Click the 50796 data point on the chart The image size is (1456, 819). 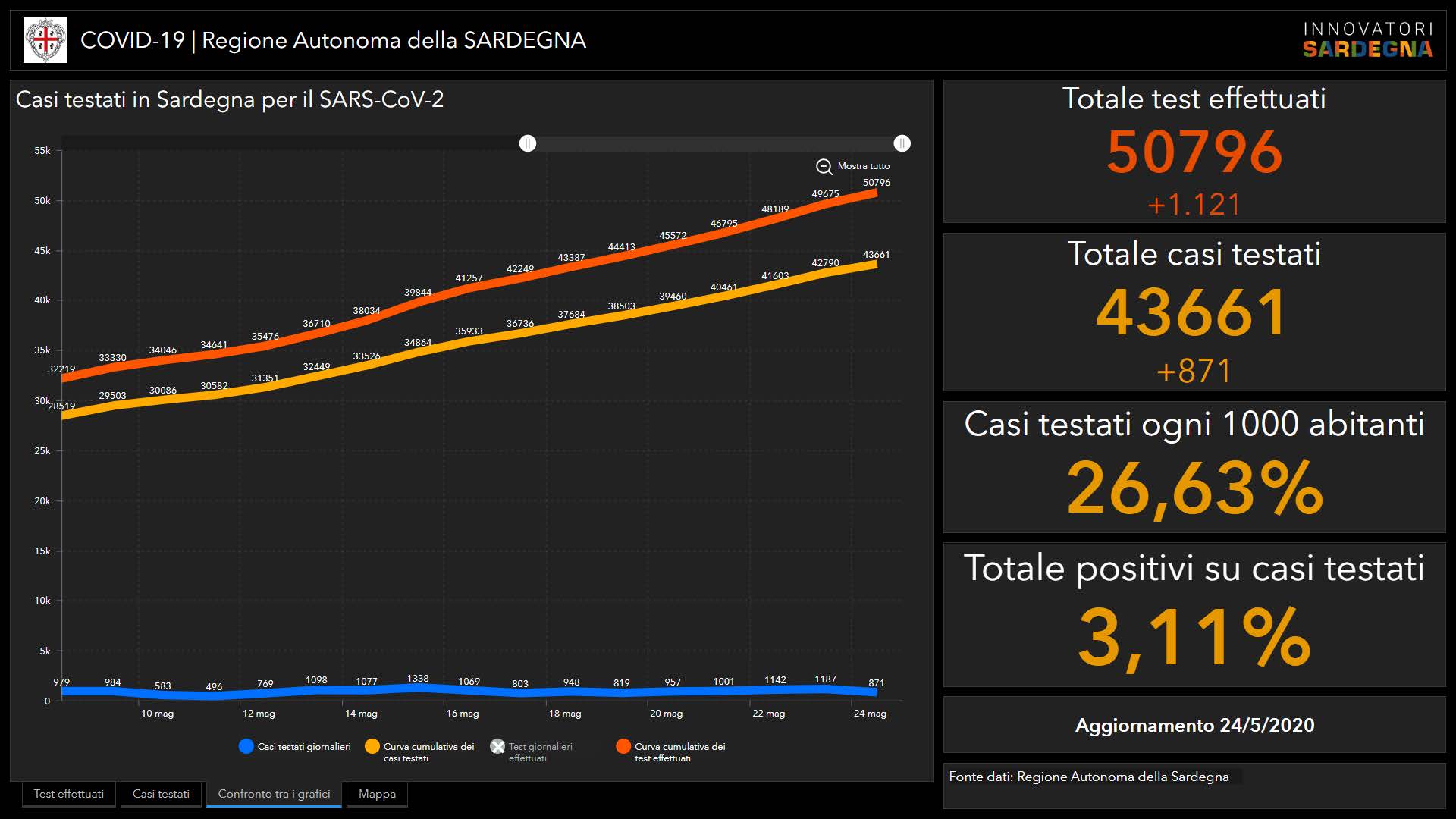[x=876, y=193]
